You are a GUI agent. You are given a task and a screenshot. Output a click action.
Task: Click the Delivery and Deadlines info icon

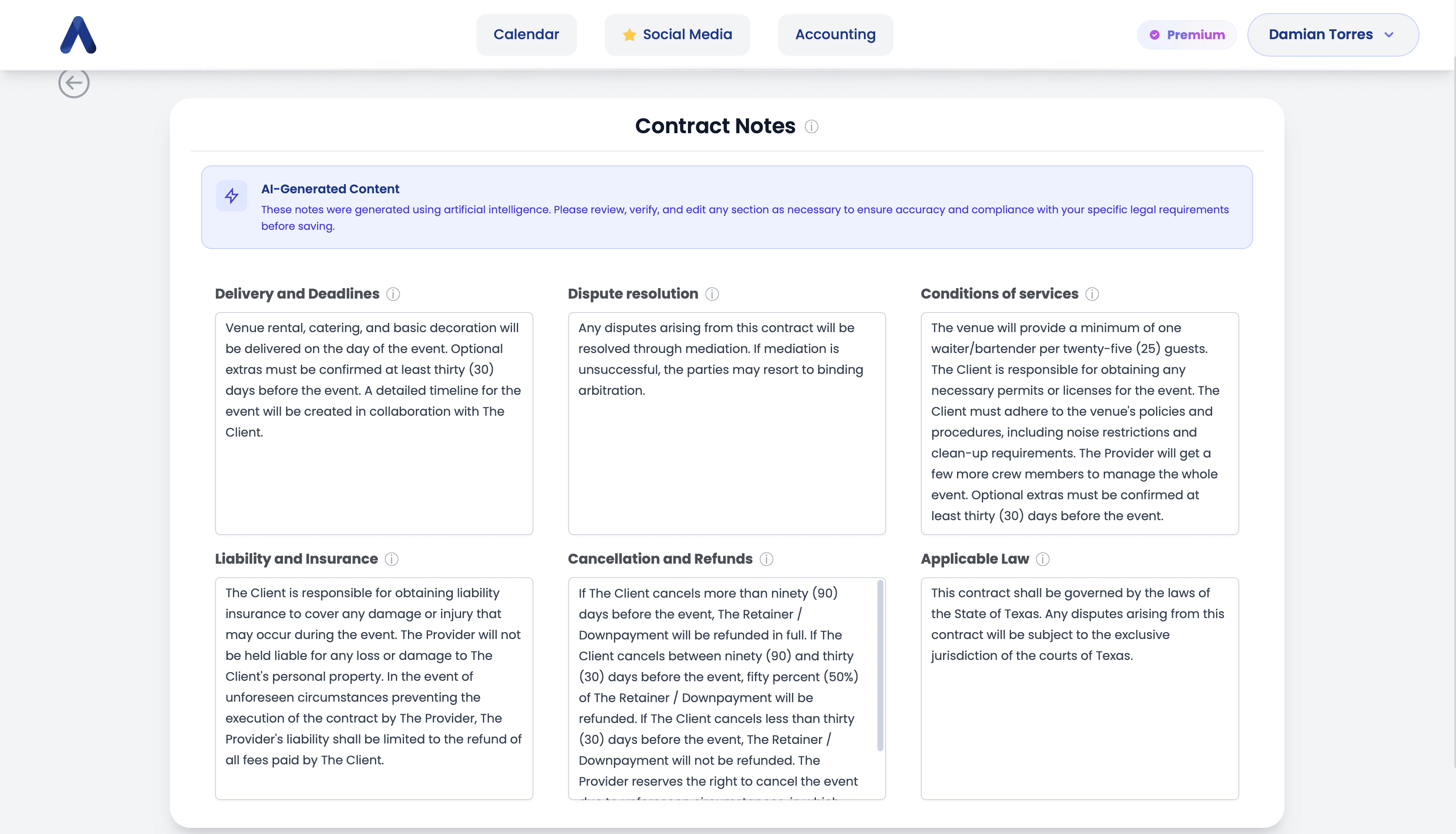click(393, 294)
